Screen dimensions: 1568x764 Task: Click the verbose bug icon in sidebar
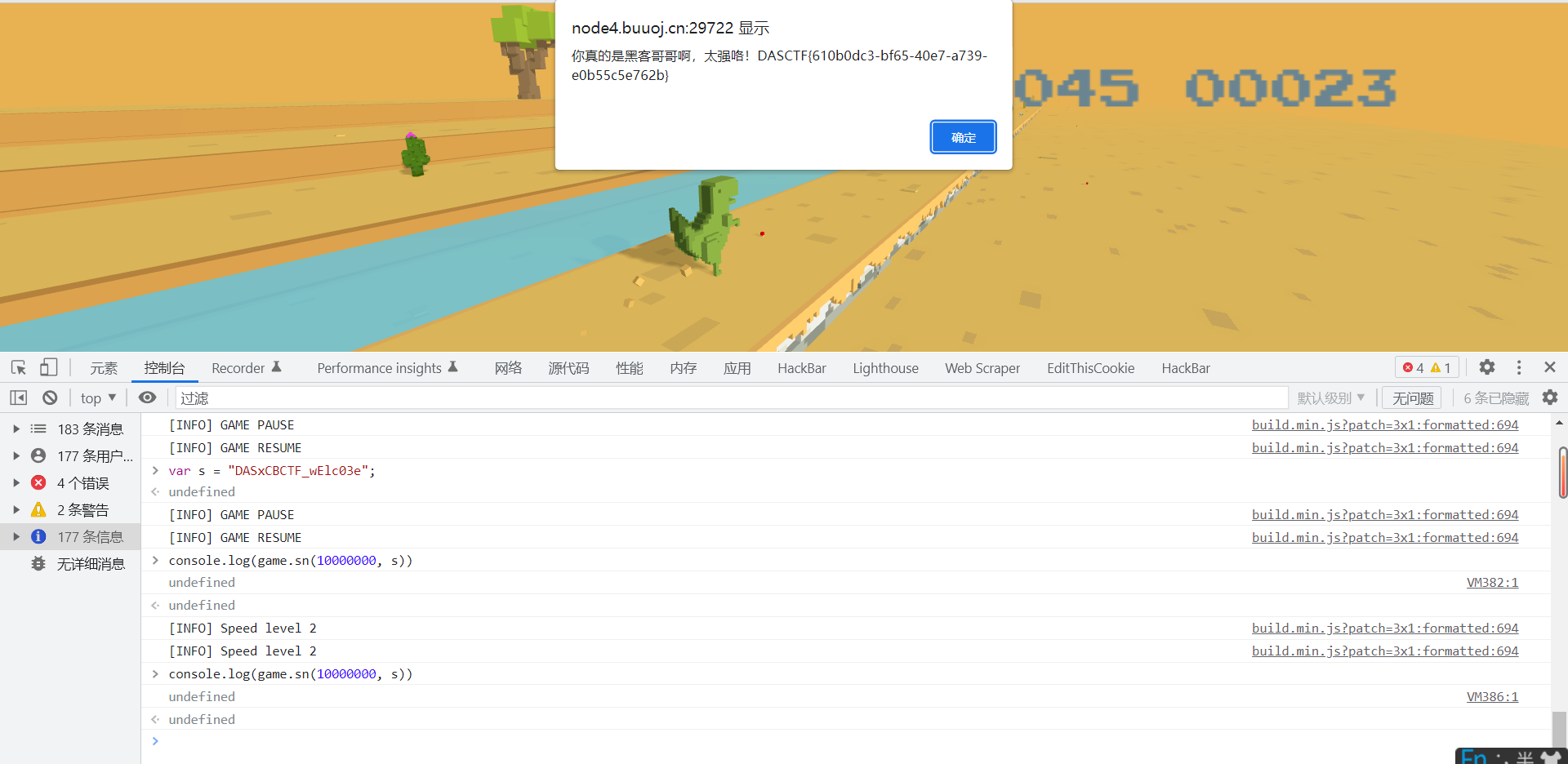[38, 563]
